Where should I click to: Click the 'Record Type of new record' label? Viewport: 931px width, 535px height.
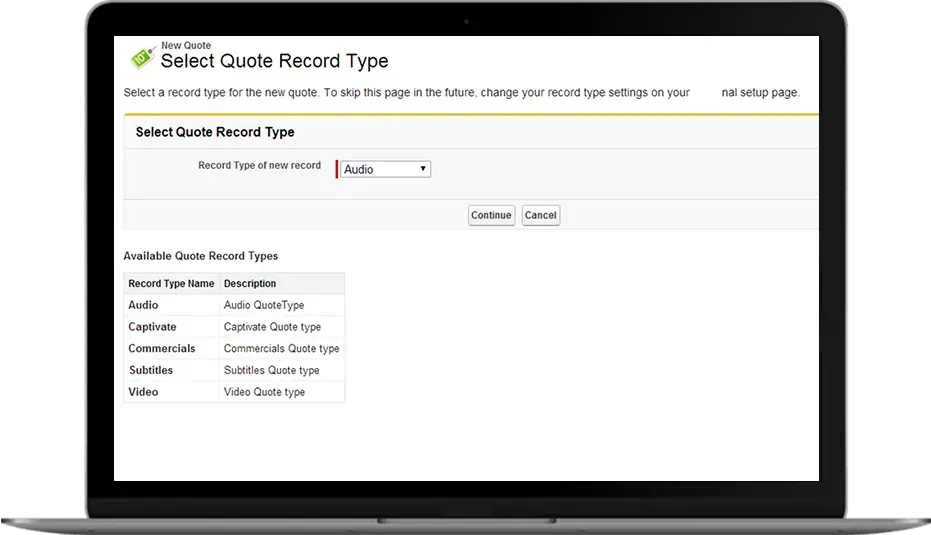coord(259,165)
